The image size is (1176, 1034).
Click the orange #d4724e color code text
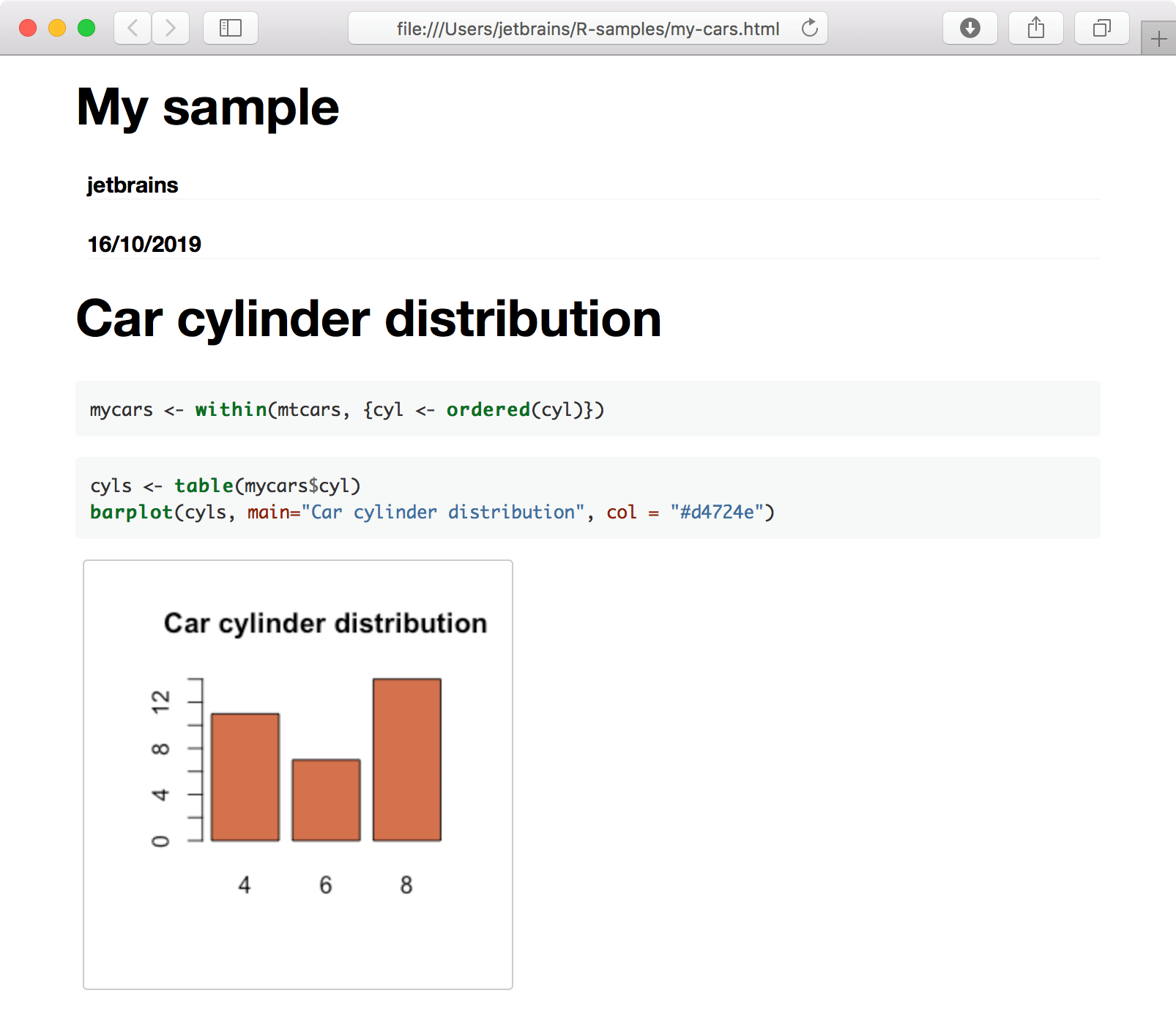(x=721, y=512)
